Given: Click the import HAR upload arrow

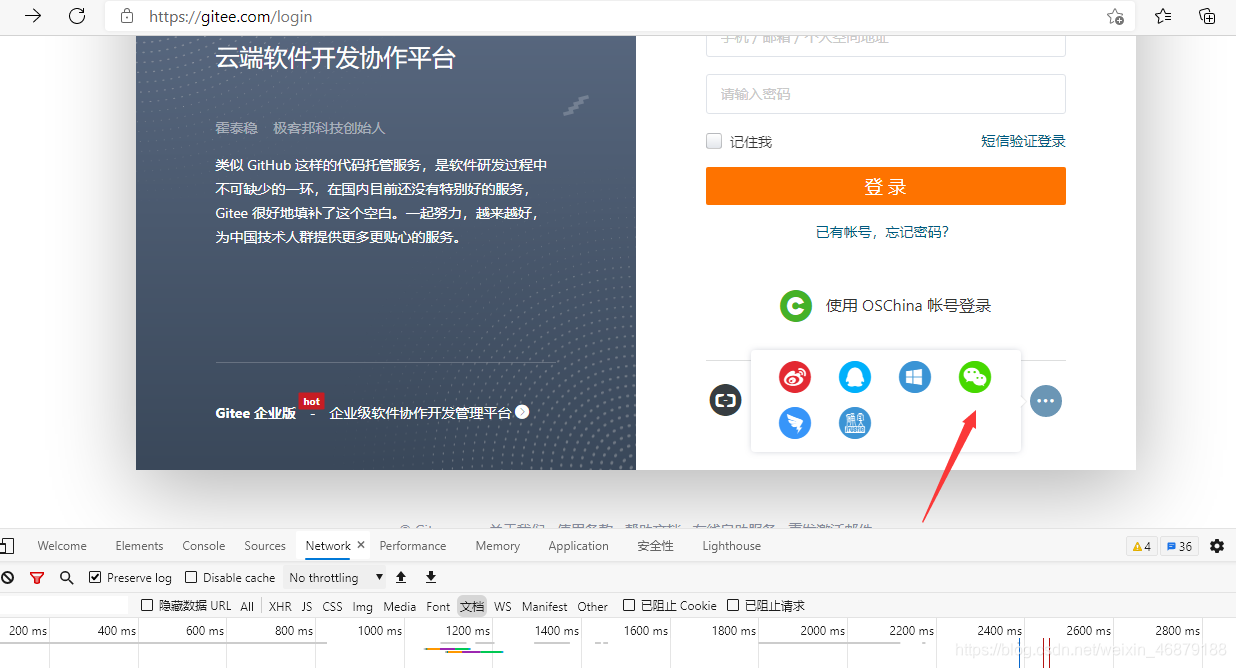Looking at the screenshot, I should click(401, 577).
